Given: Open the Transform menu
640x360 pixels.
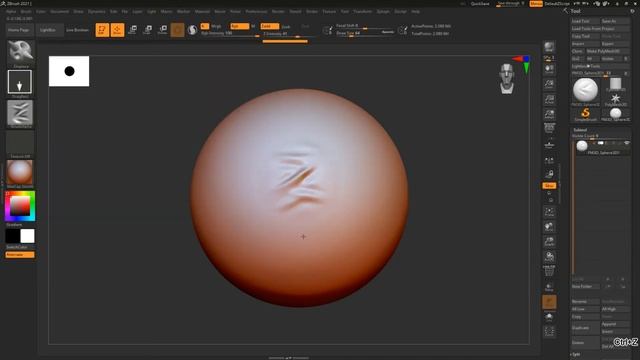Looking at the screenshot, I should 362,11.
